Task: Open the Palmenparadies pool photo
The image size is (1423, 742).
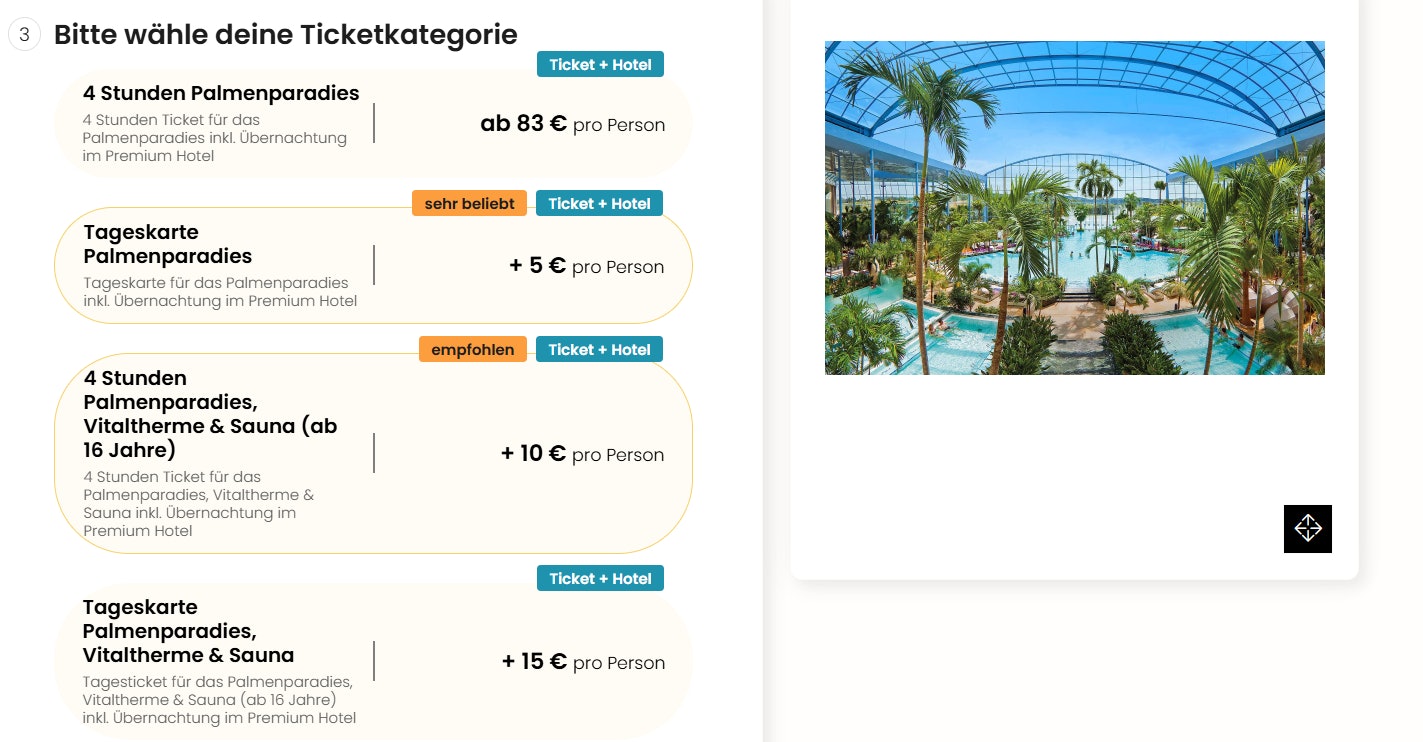Action: (x=1074, y=208)
